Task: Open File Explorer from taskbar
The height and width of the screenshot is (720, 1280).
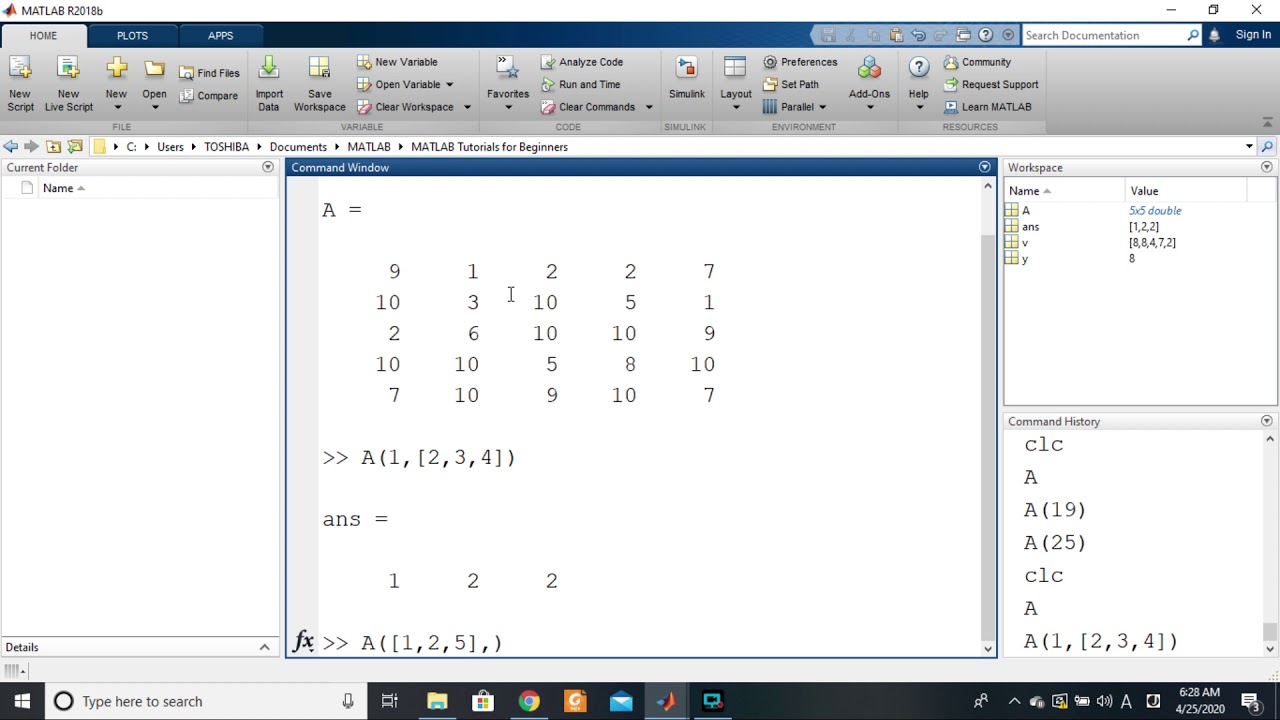Action: pyautogui.click(x=437, y=701)
